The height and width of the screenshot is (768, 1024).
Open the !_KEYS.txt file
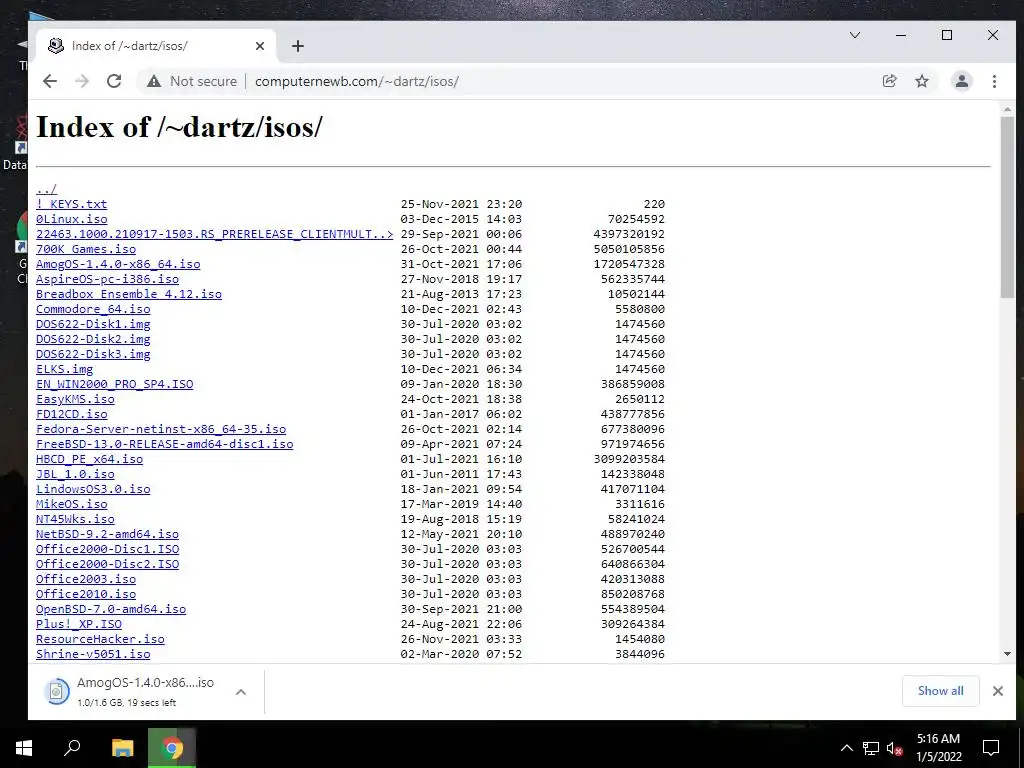[71, 204]
